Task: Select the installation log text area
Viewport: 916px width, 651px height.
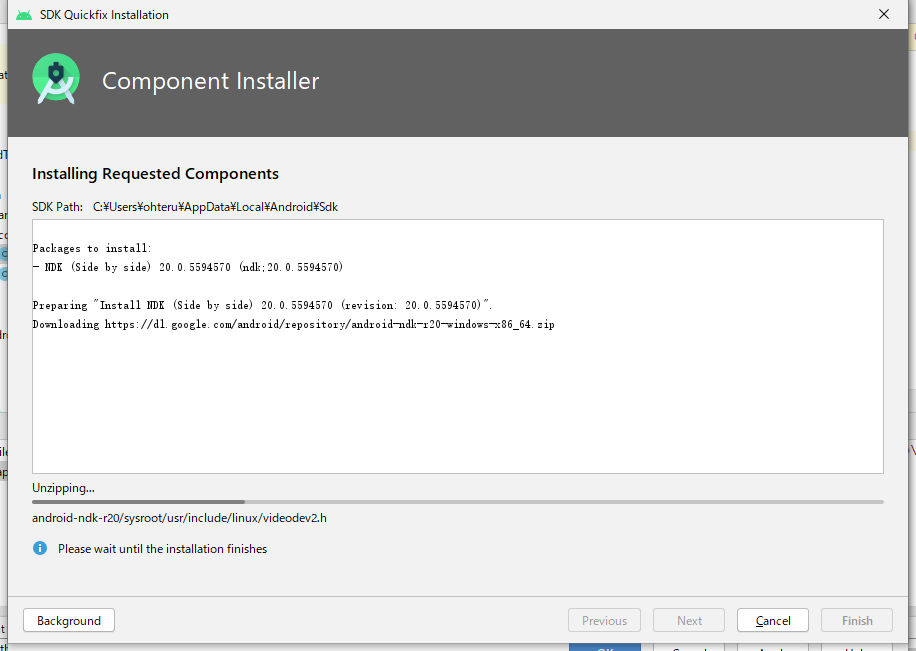Action: tap(458, 345)
